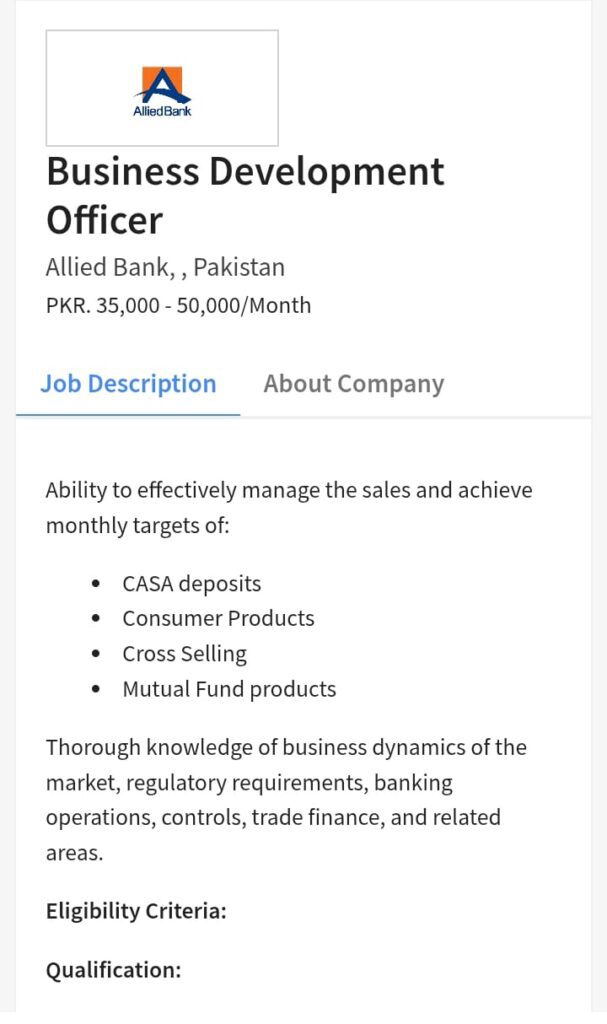
Task: Click the paragraph starting 'Ability to effectively manage'
Action: 288,508
